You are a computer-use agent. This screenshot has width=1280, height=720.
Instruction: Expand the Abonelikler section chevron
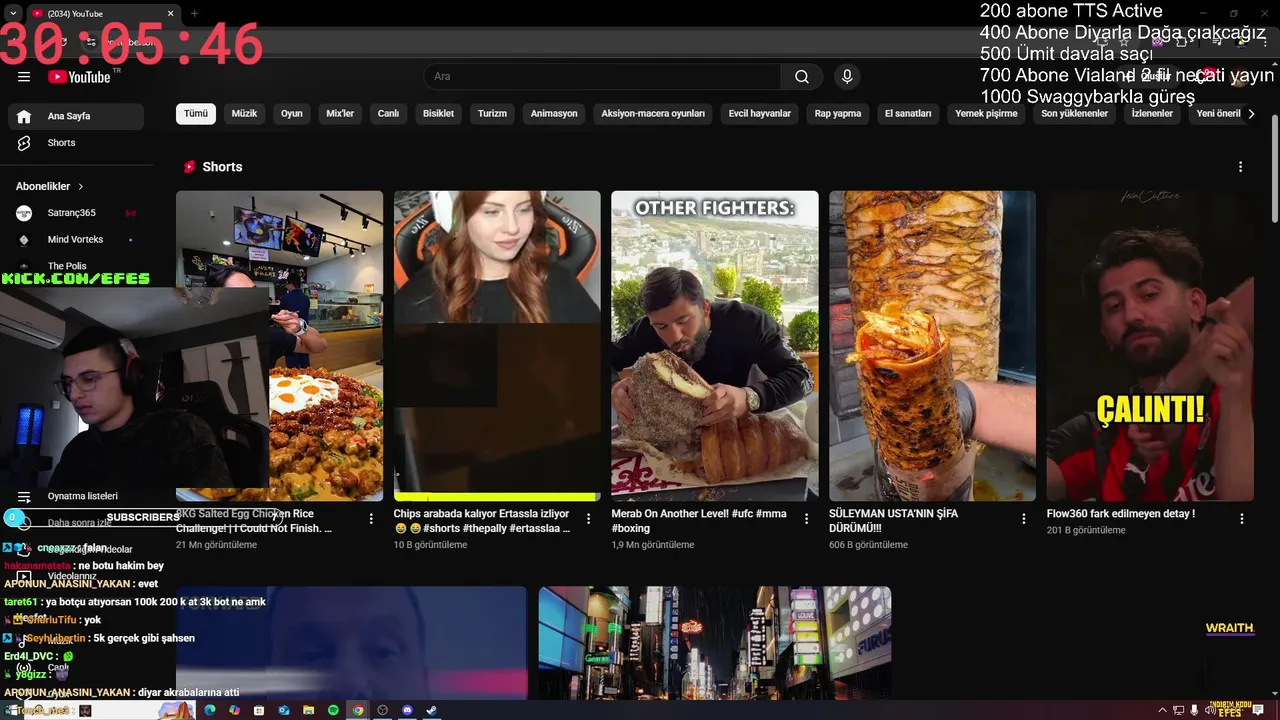coord(81,187)
